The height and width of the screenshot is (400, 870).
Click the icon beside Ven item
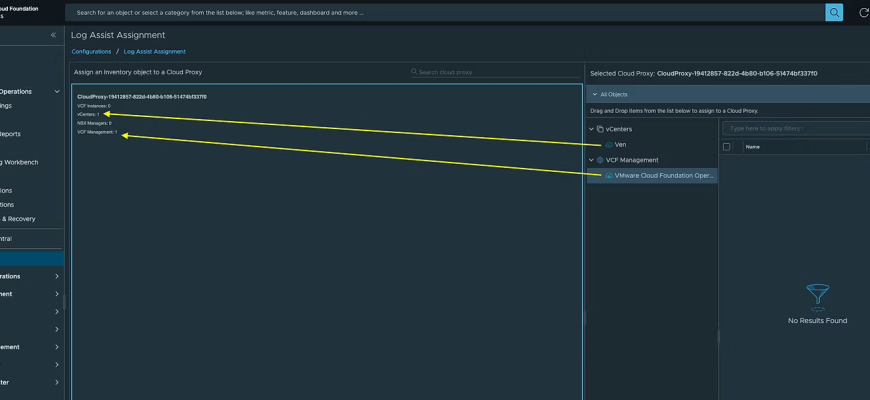point(609,145)
